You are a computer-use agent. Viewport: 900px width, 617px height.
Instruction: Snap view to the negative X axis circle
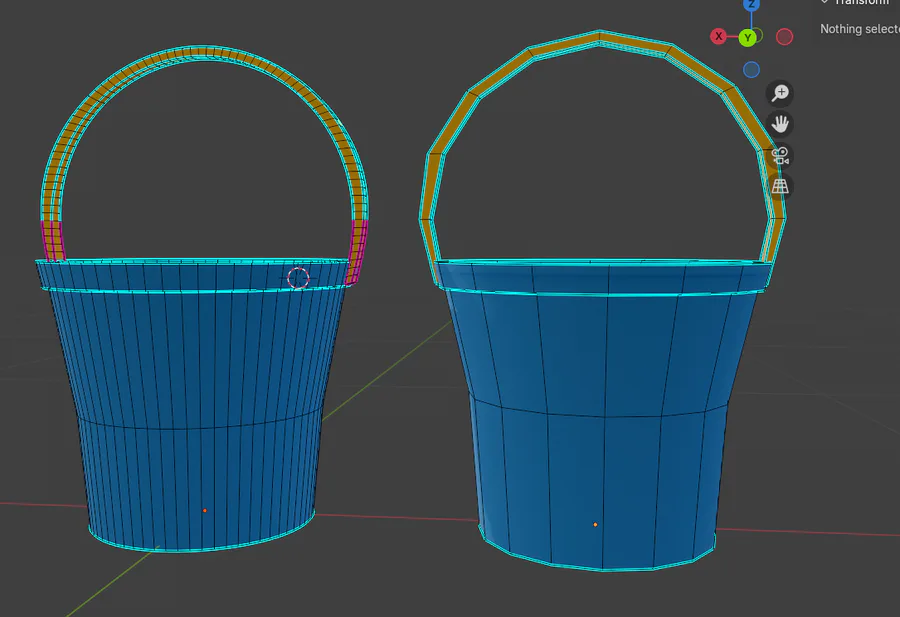(x=784, y=37)
